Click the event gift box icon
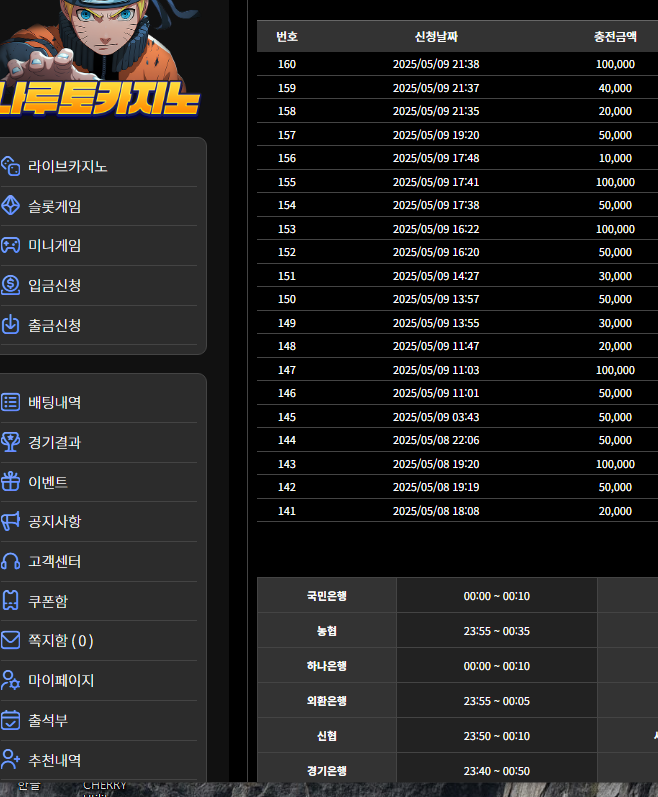 [x=11, y=482]
